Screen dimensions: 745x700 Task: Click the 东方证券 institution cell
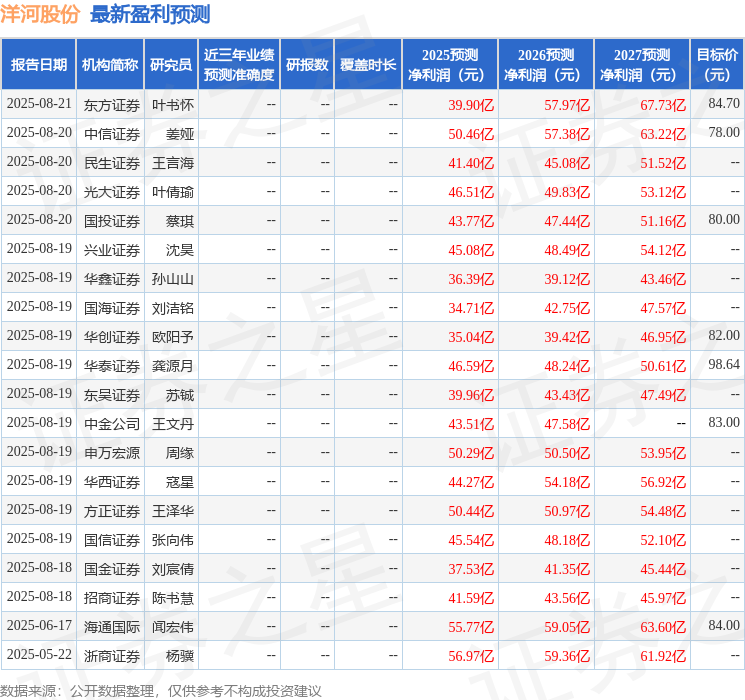click(x=112, y=105)
